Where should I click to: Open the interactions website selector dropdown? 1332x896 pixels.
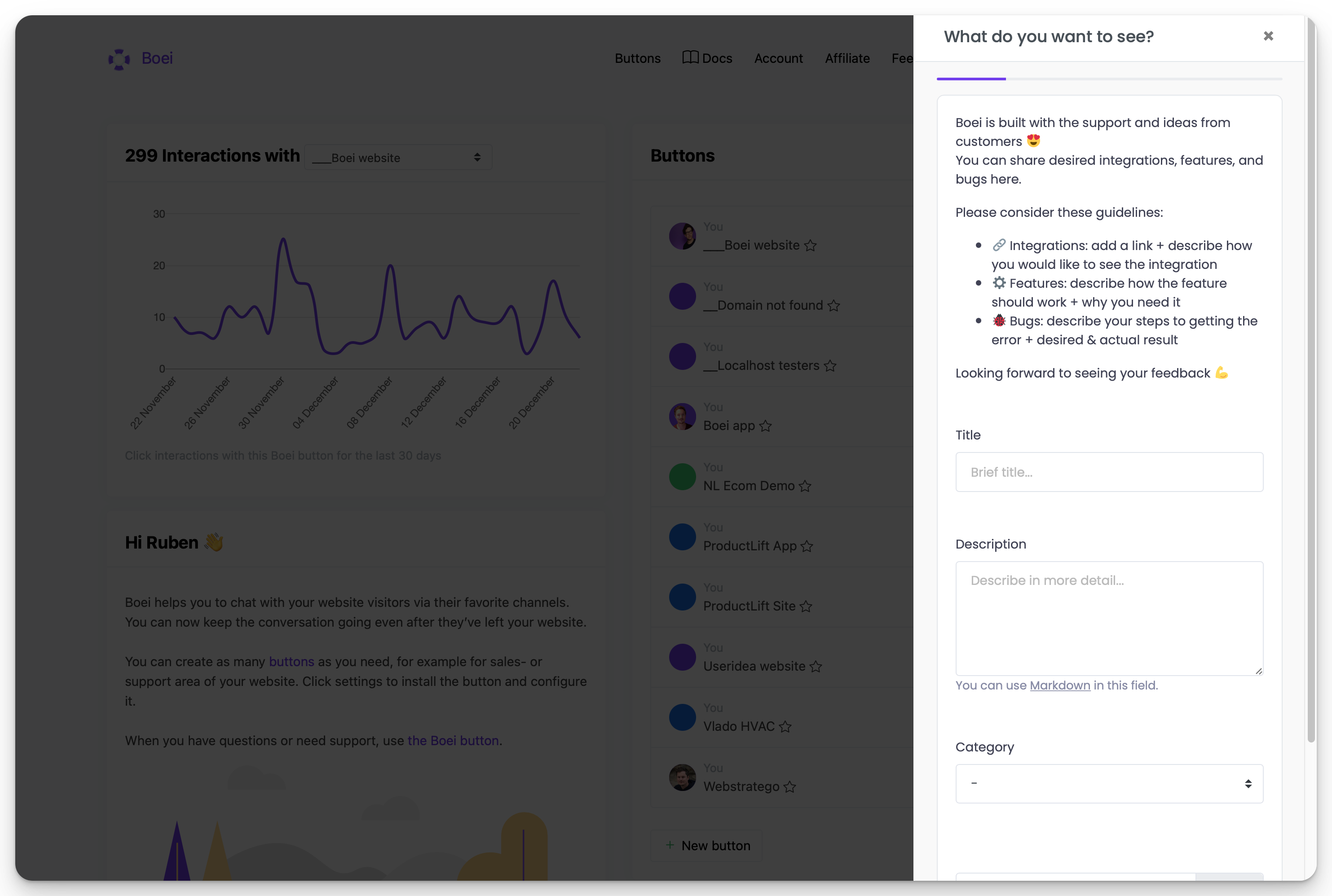(398, 157)
